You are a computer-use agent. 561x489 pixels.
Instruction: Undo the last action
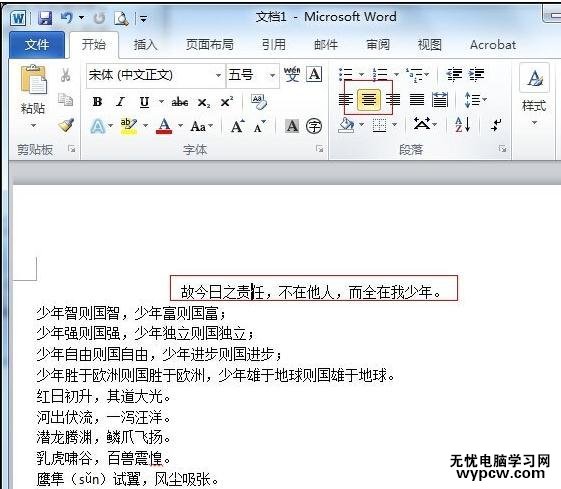pos(67,18)
